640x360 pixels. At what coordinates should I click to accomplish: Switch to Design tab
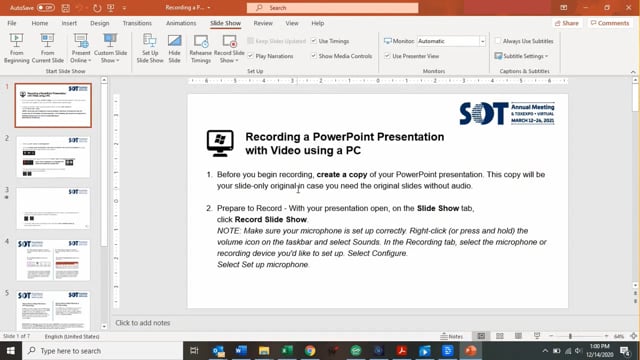(x=100, y=23)
